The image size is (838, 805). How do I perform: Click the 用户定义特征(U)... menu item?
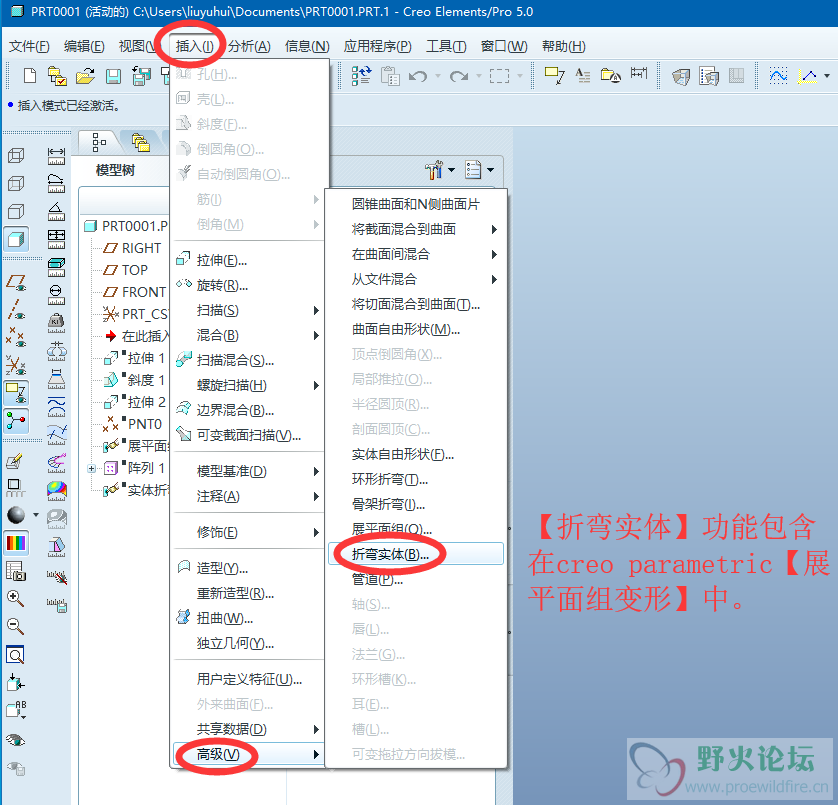click(x=248, y=679)
